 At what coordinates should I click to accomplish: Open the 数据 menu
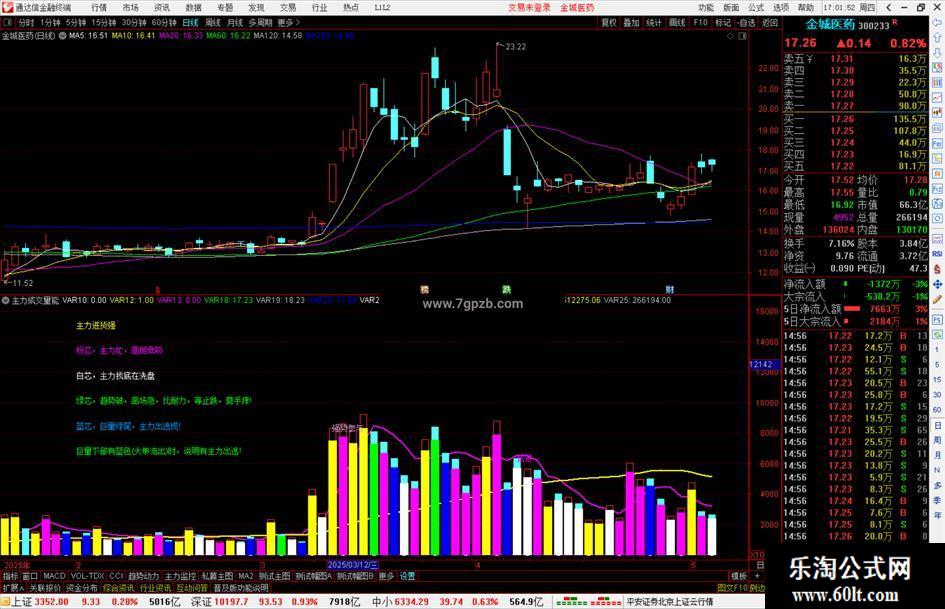coord(193,7)
